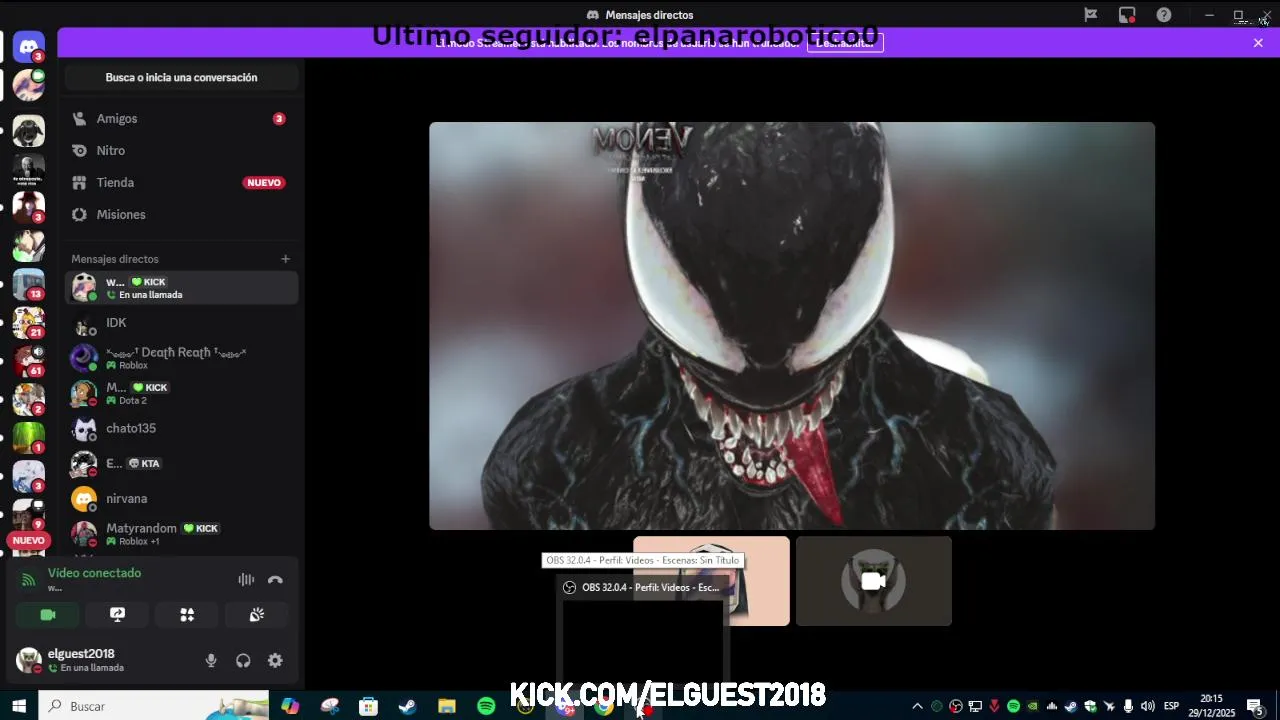The width and height of the screenshot is (1280, 720).
Task: Open Discord home direct messages icon
Action: click(x=29, y=46)
